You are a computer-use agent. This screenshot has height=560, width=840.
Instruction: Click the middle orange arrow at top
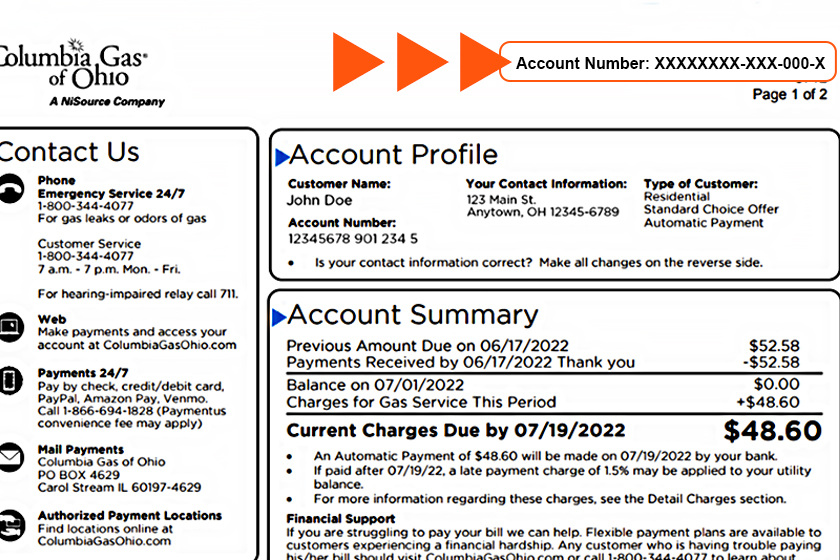pos(422,61)
